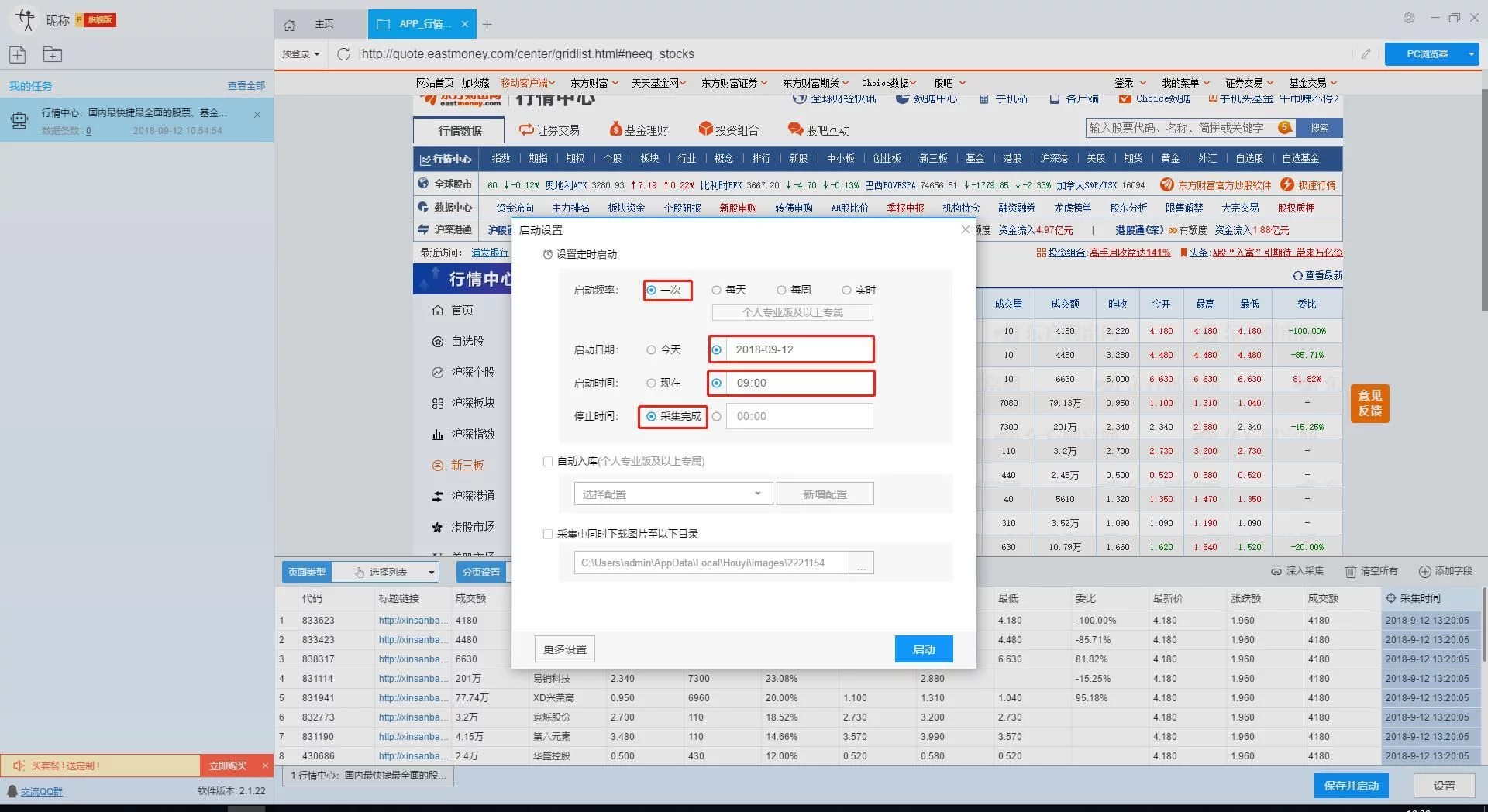Select 实时 frequency radio button
Screen dimensions: 1488x812
tap(846, 290)
